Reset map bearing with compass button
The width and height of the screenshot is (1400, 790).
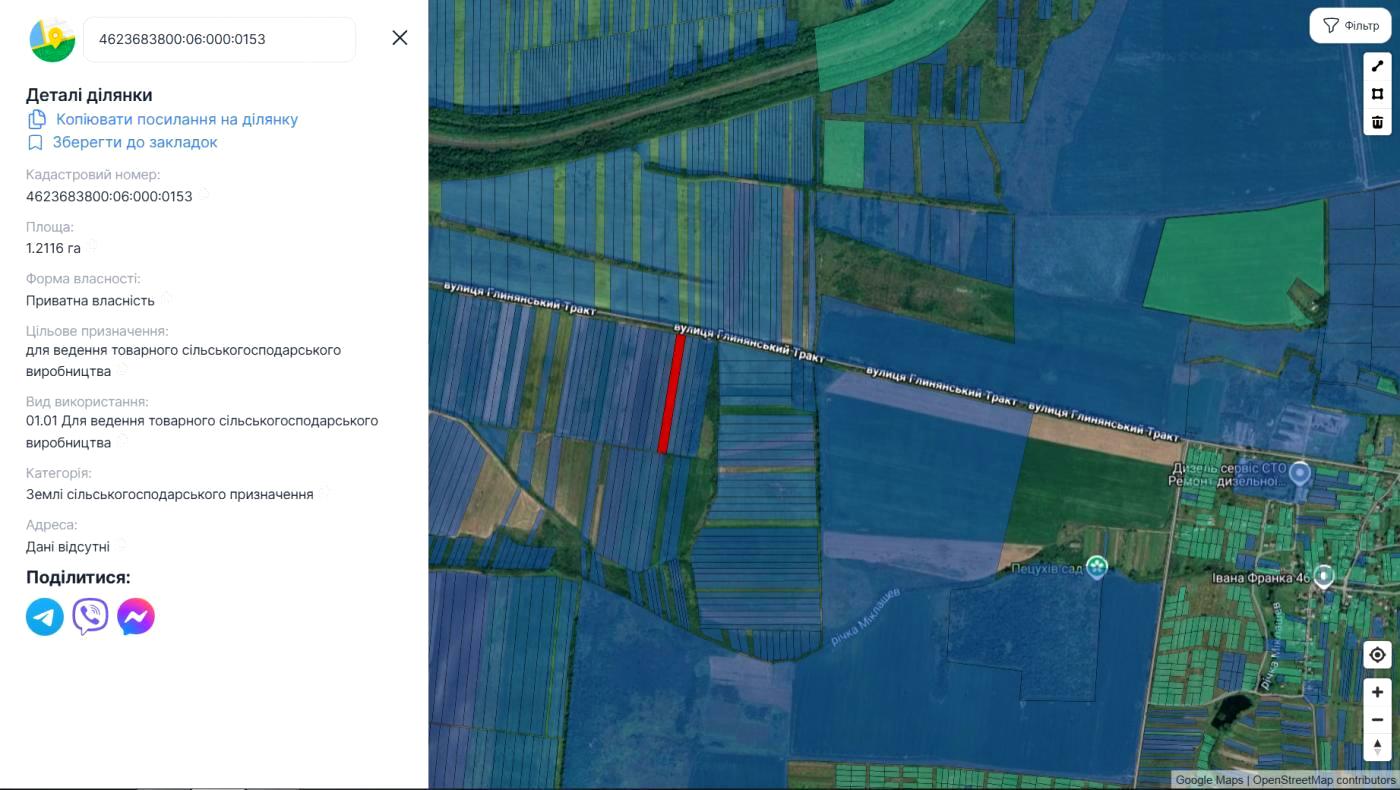1377,746
